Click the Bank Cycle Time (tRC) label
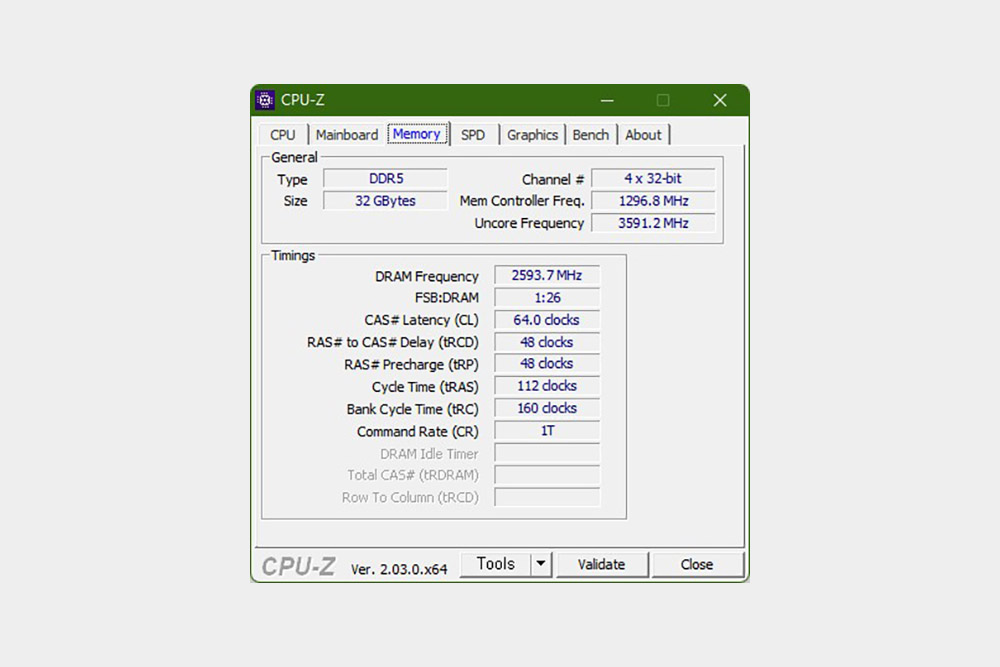 pyautogui.click(x=413, y=410)
